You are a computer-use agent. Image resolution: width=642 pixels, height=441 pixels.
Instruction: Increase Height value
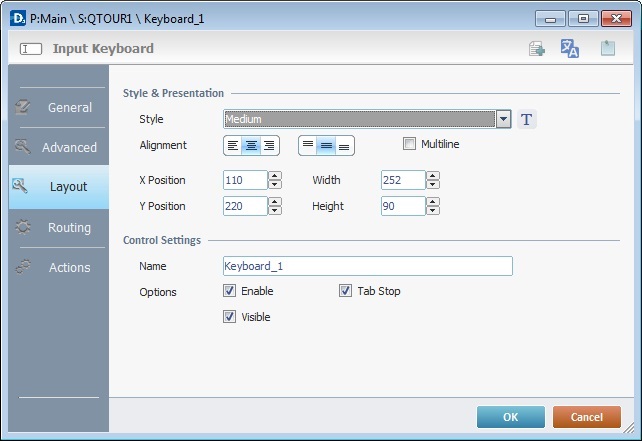[433, 201]
